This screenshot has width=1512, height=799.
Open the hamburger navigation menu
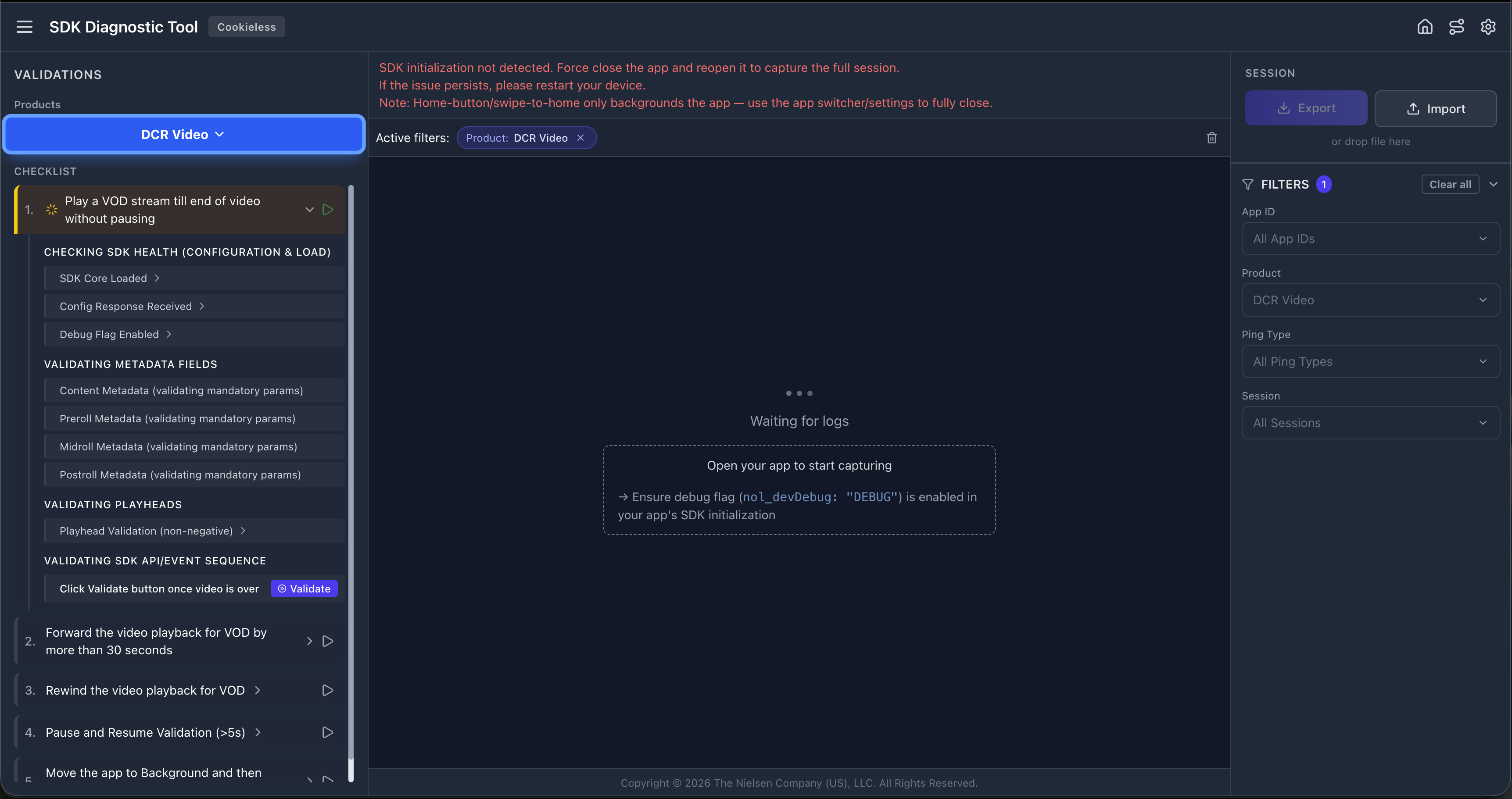coord(25,26)
